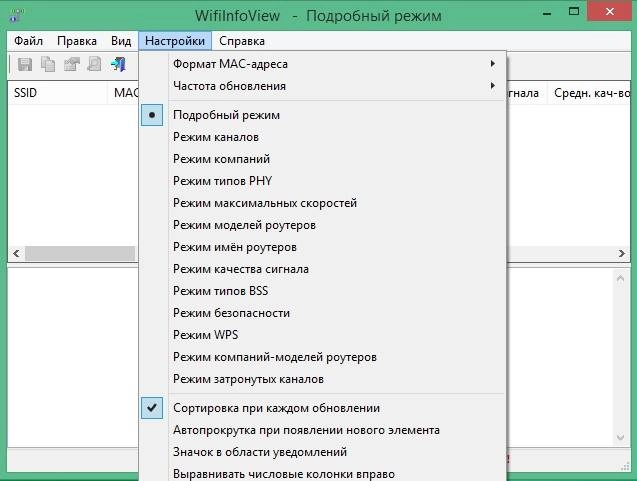Open the Правка menu

tap(77, 41)
